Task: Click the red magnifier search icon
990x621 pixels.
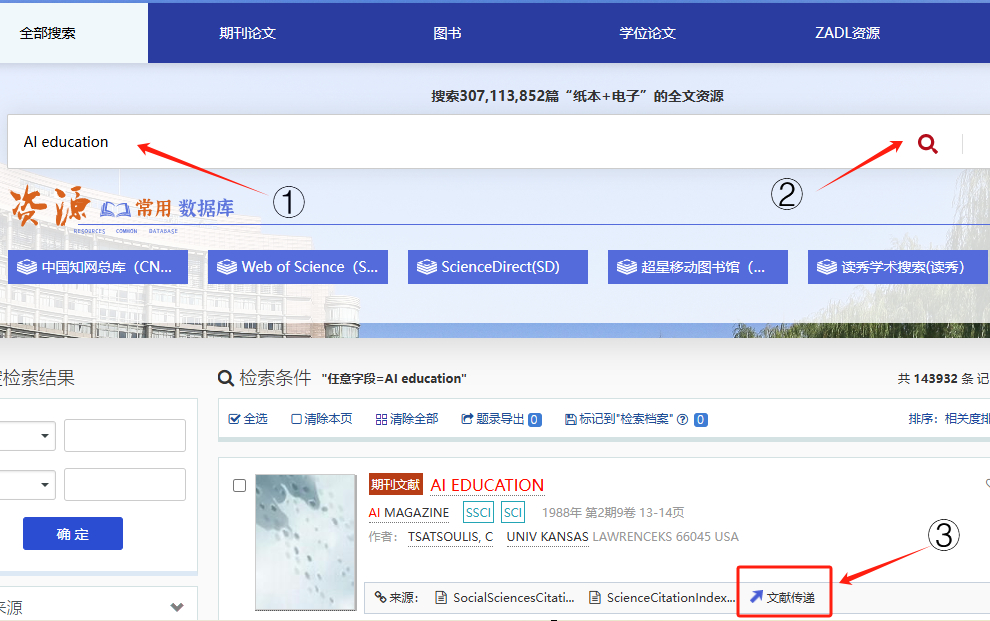Action: click(x=927, y=144)
